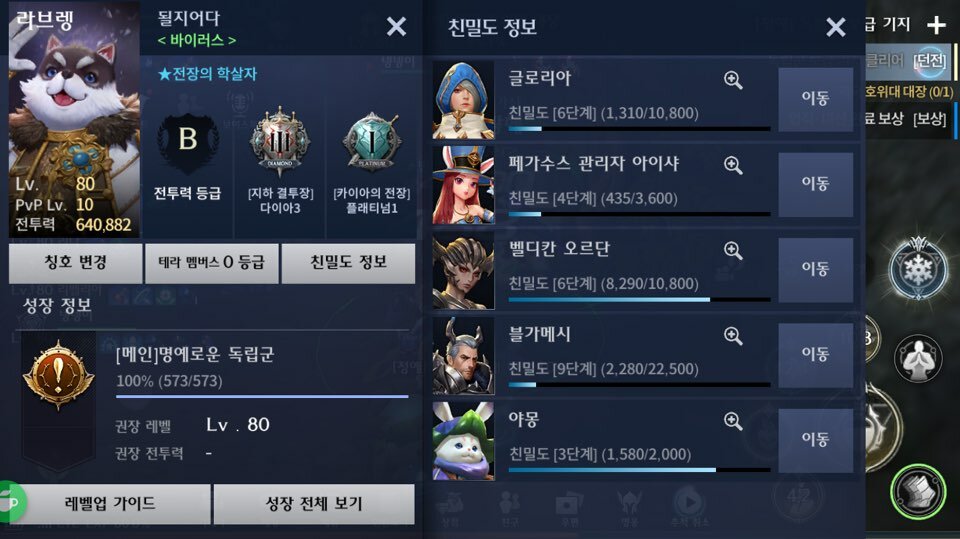Image resolution: width=960 pixels, height=539 pixels.
Task: Open the magnifier icon next to 블가메시
Action: 733,336
